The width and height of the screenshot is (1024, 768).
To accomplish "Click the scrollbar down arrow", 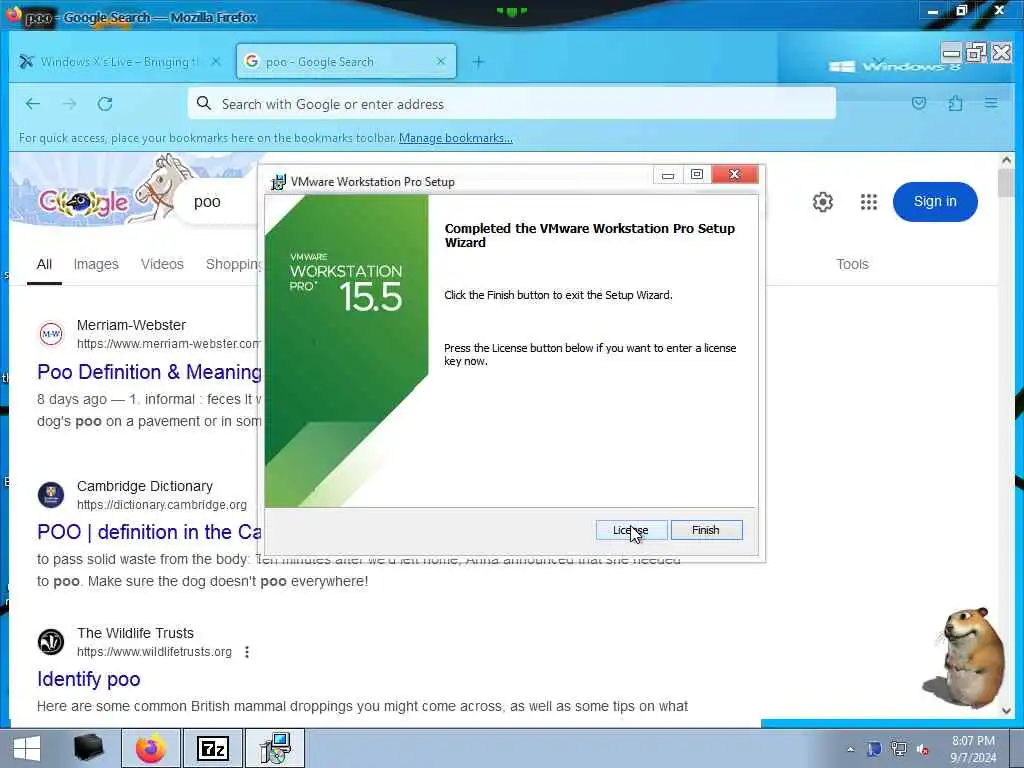I will (1006, 711).
